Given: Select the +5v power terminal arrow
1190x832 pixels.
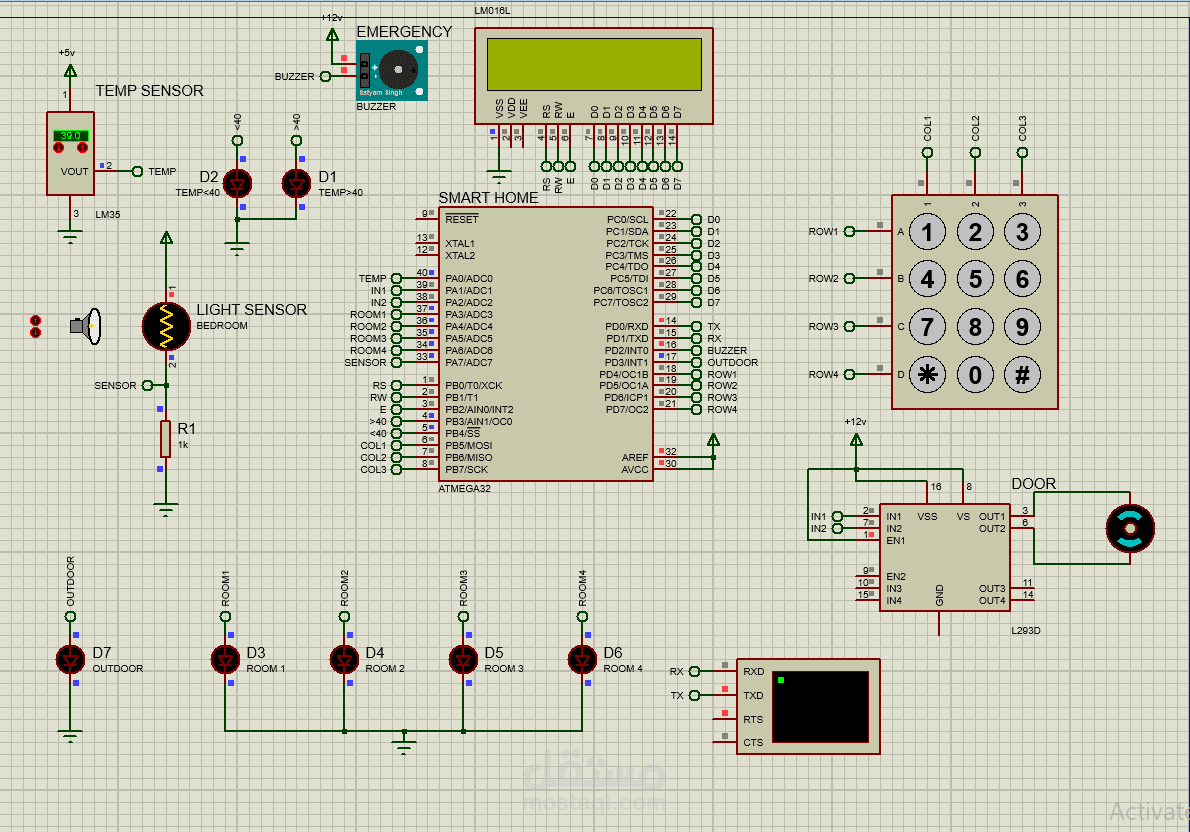Looking at the screenshot, I should 71,71.
